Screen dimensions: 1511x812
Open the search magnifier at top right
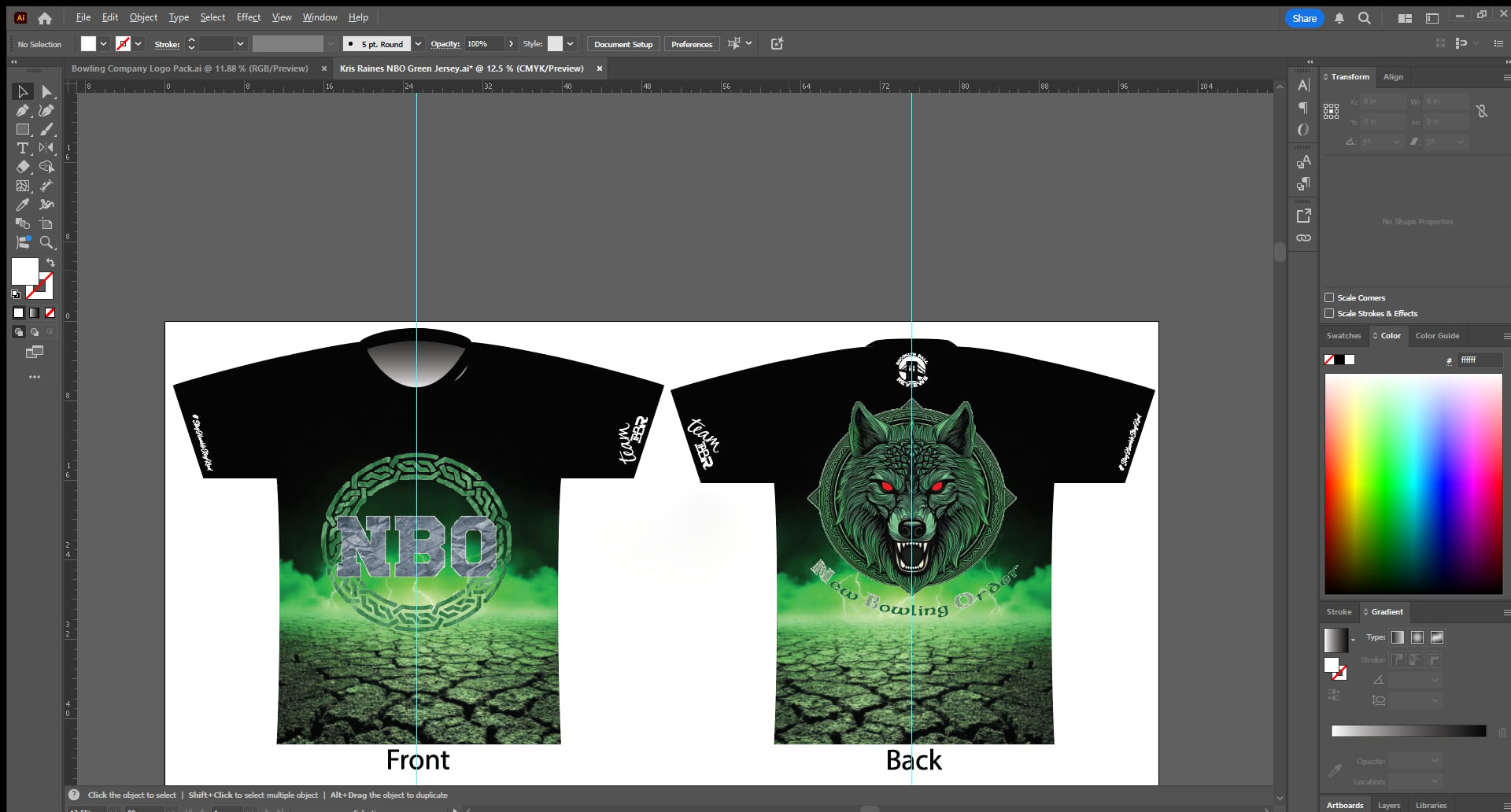point(1365,17)
